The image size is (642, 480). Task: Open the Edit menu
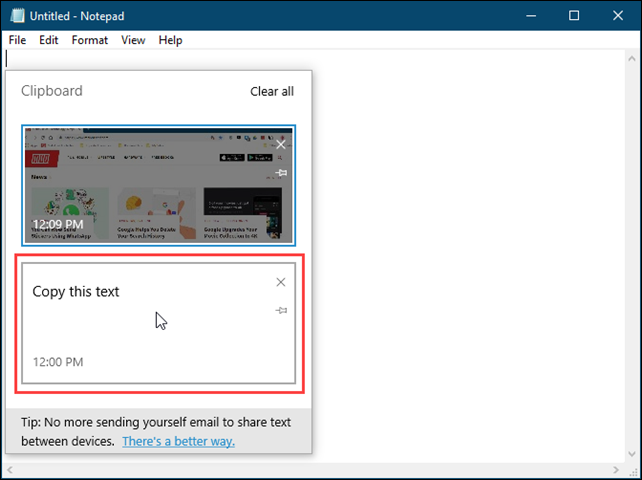(49, 40)
